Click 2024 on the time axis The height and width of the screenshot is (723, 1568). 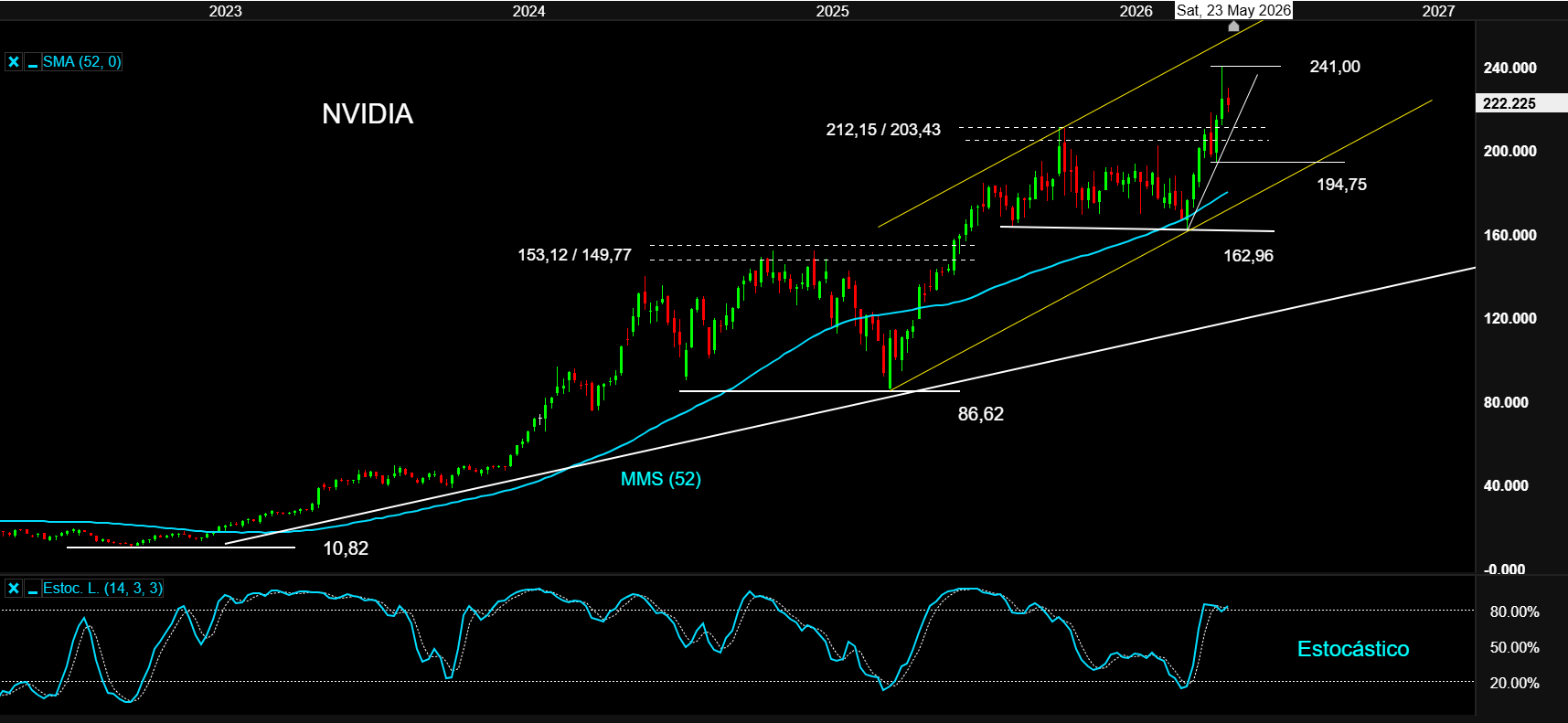pyautogui.click(x=528, y=11)
